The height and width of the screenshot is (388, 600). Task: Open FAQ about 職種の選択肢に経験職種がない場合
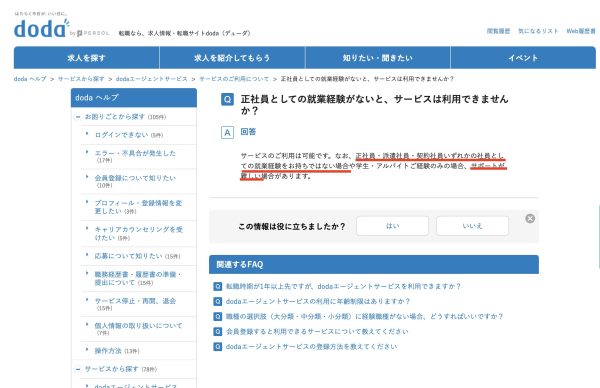tap(364, 316)
